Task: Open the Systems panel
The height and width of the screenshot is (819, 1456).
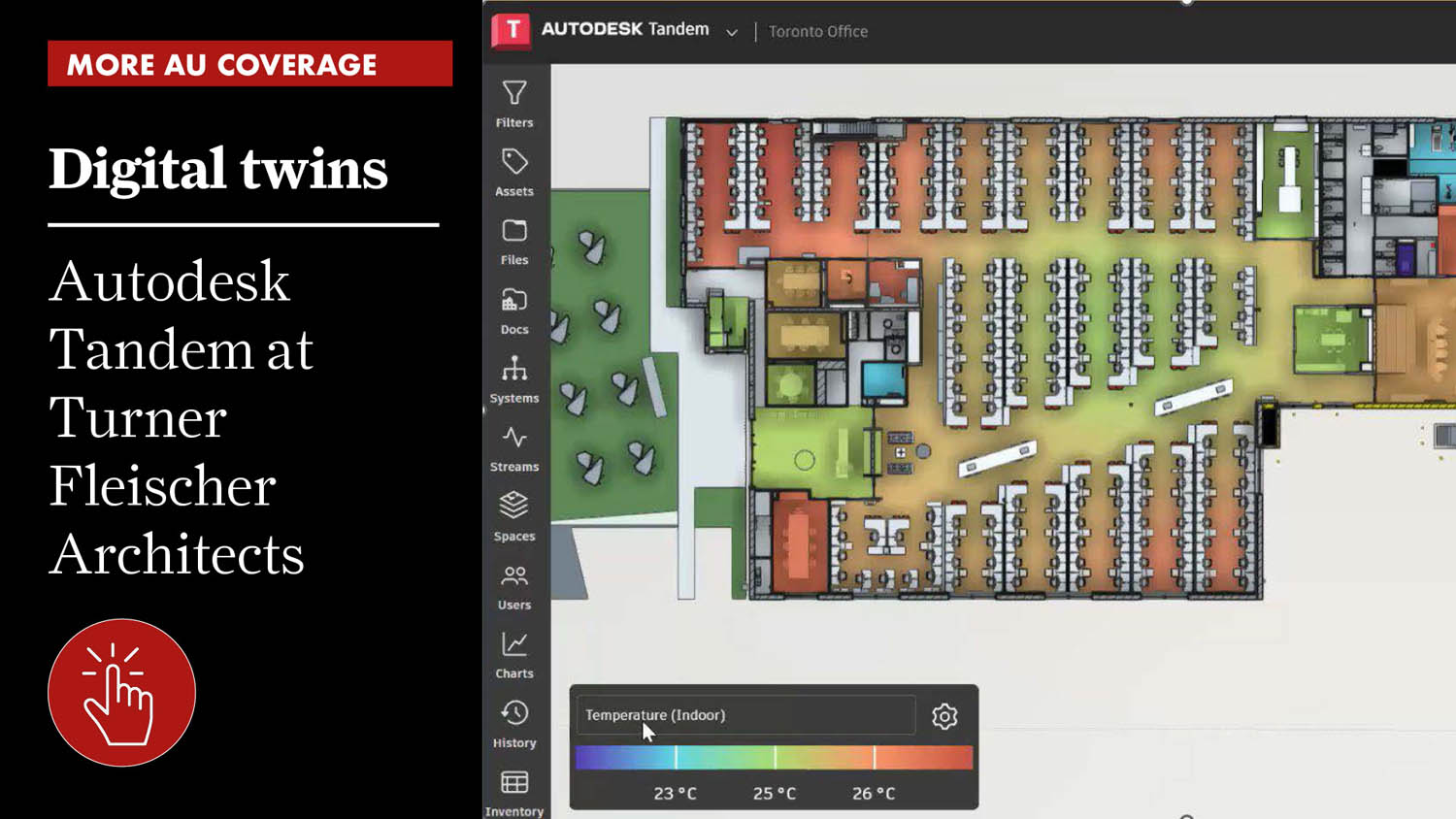Action: (514, 379)
